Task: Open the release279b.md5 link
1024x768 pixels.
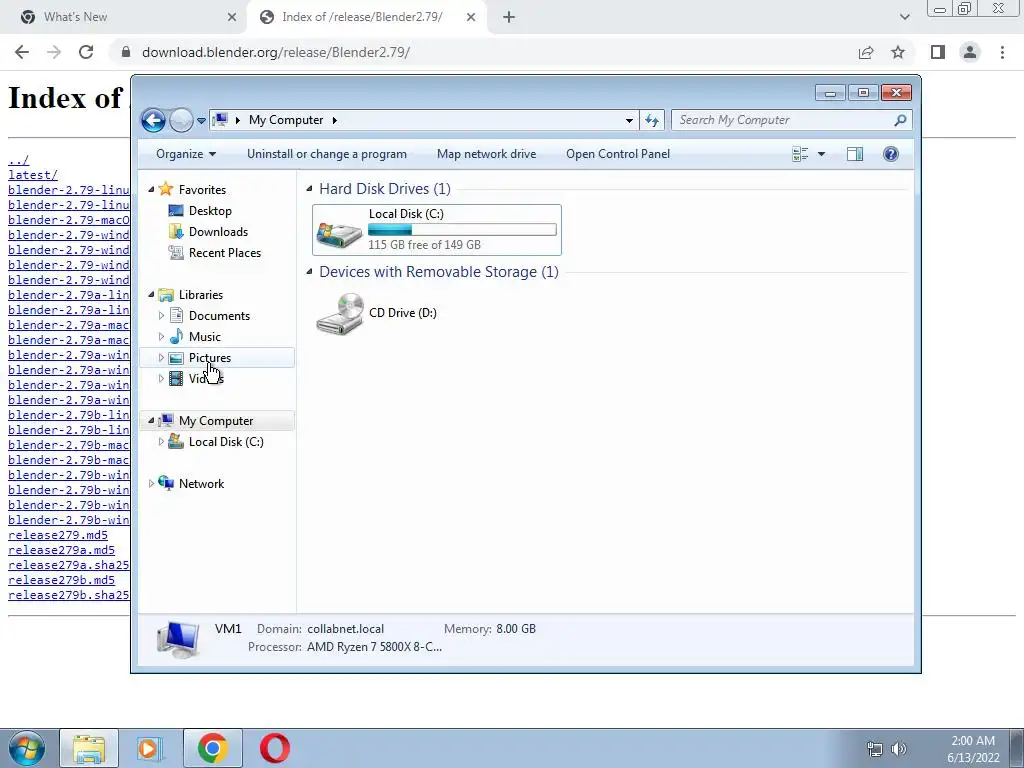Action: (x=61, y=581)
